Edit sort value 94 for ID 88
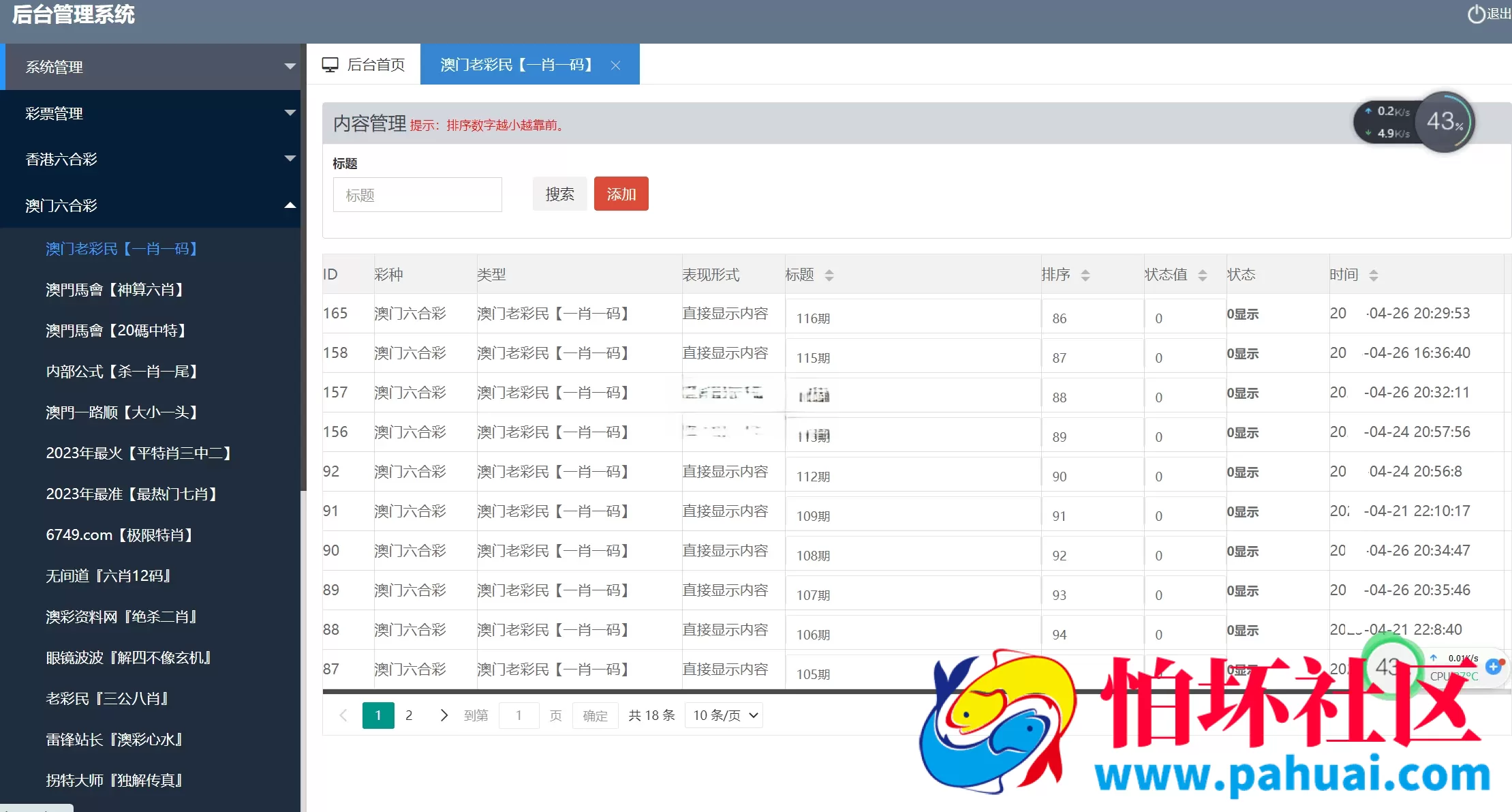Screen dimensions: 1512x812 click(1092, 635)
